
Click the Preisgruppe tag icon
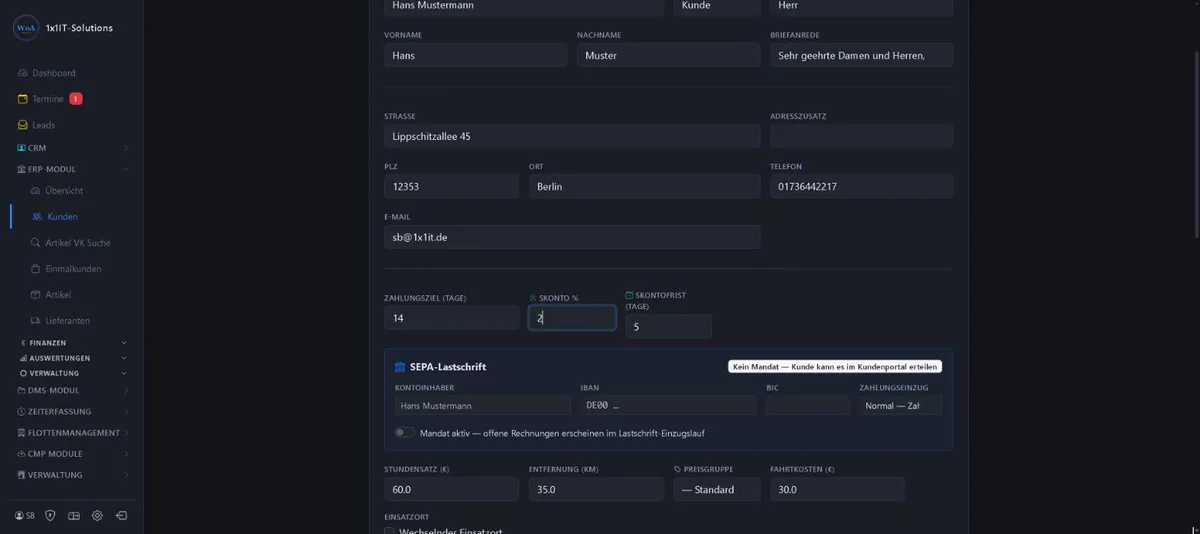[678, 469]
